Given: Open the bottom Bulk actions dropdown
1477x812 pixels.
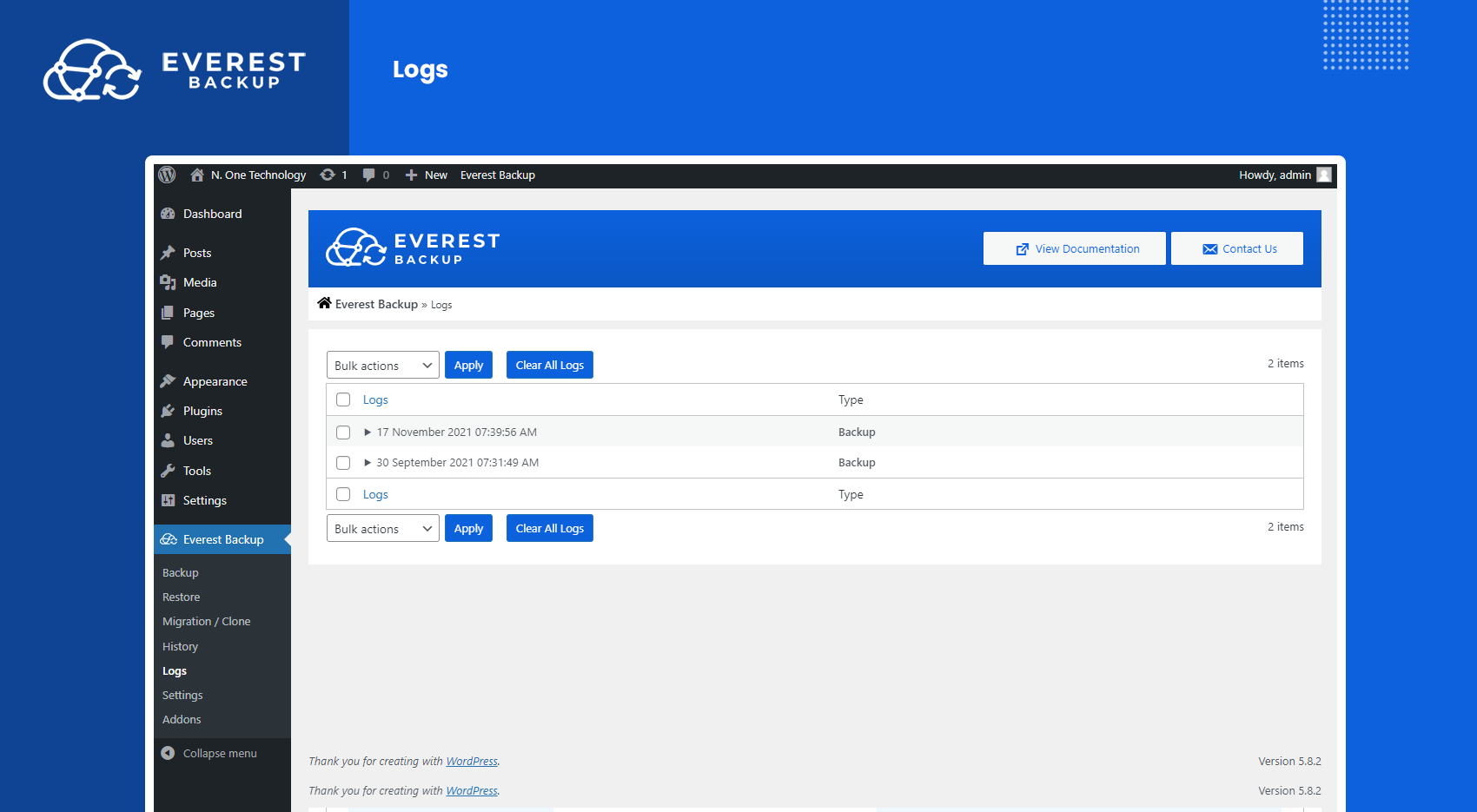Looking at the screenshot, I should [x=383, y=528].
